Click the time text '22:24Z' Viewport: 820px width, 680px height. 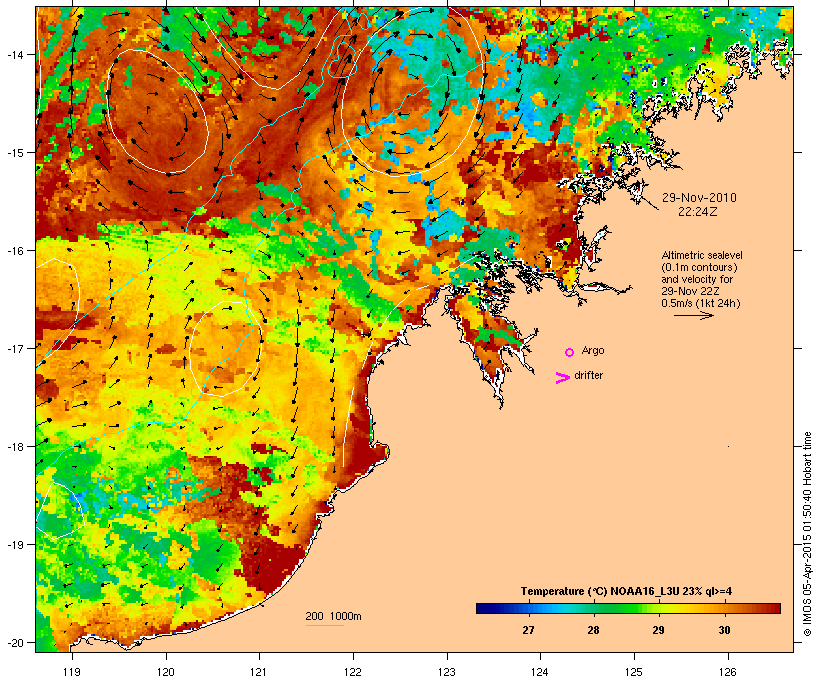pyautogui.click(x=698, y=212)
